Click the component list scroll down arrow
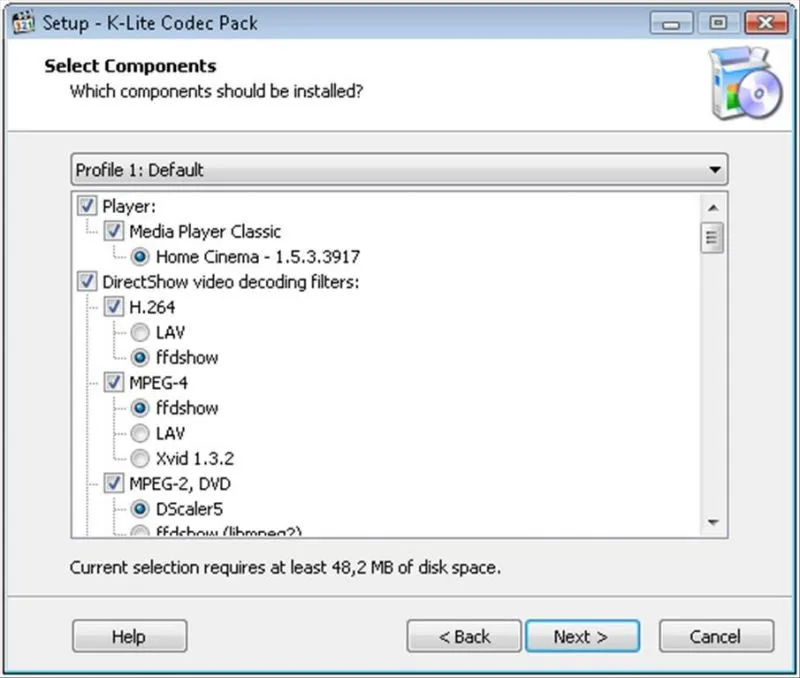Screen dimensions: 800x678 [x=713, y=522]
